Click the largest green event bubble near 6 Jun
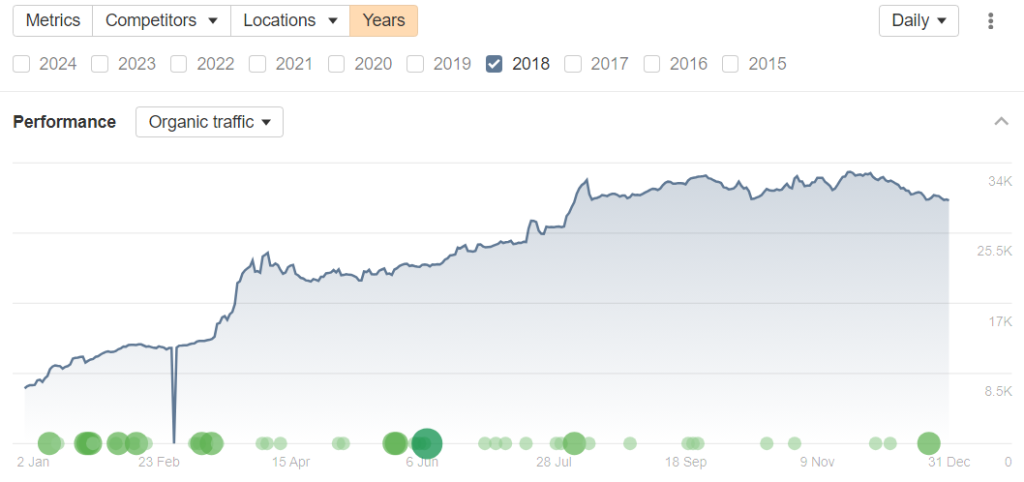This screenshot has width=1024, height=482. pos(427,442)
